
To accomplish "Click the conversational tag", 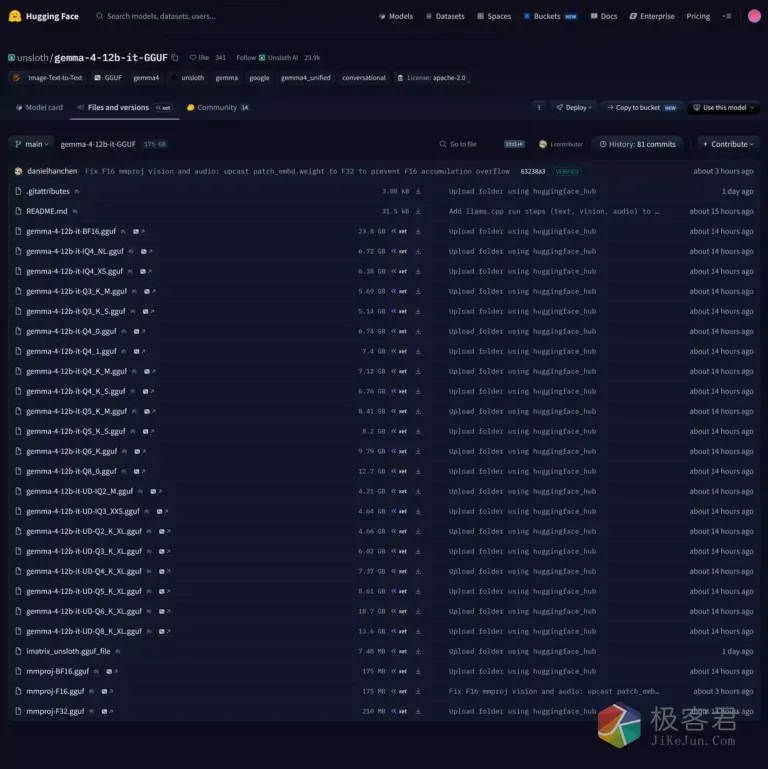I will click(364, 78).
